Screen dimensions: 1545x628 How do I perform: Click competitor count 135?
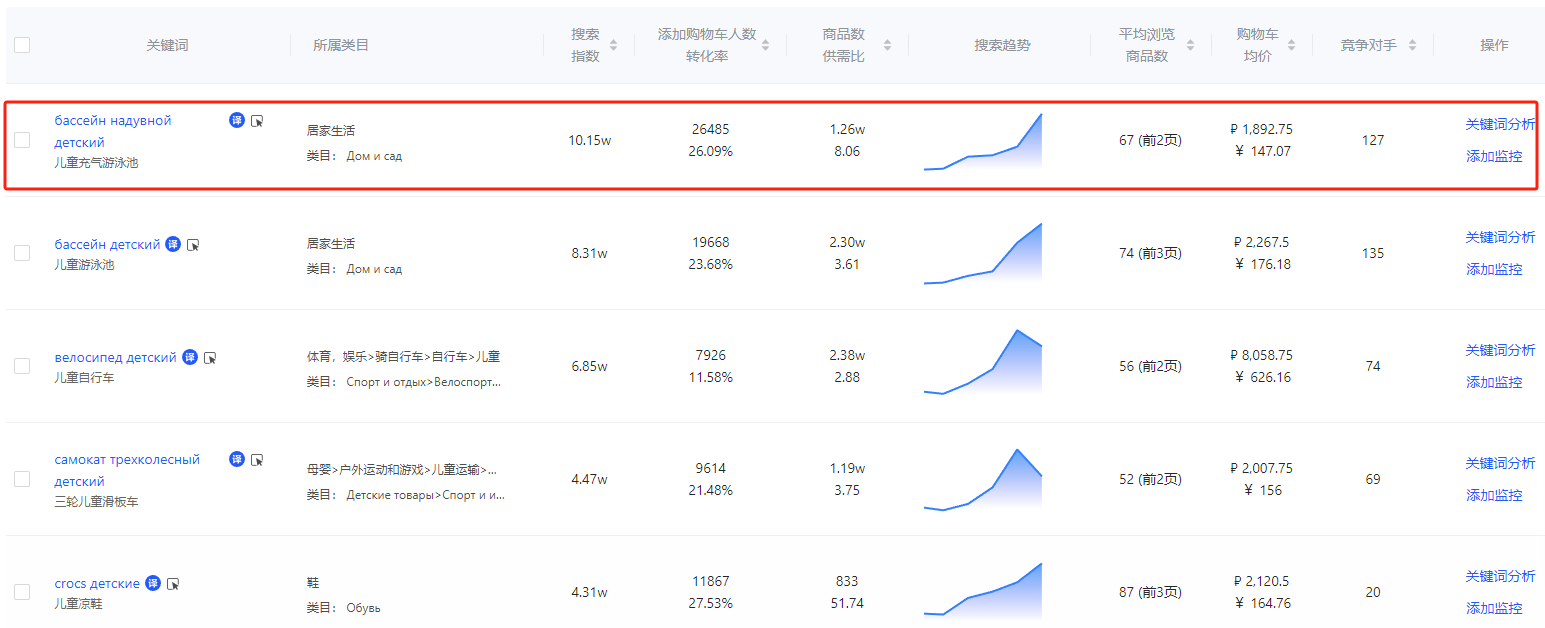point(1373,253)
